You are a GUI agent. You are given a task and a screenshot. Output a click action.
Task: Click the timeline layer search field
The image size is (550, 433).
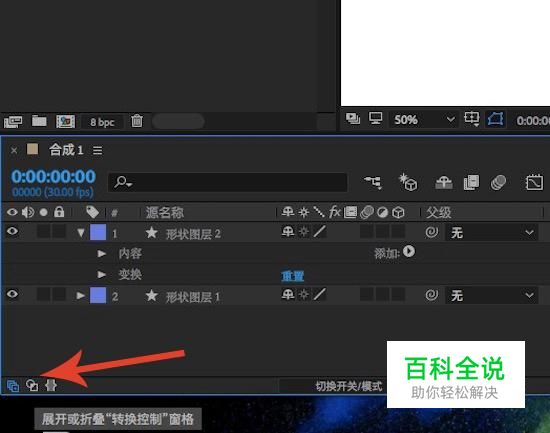point(228,182)
